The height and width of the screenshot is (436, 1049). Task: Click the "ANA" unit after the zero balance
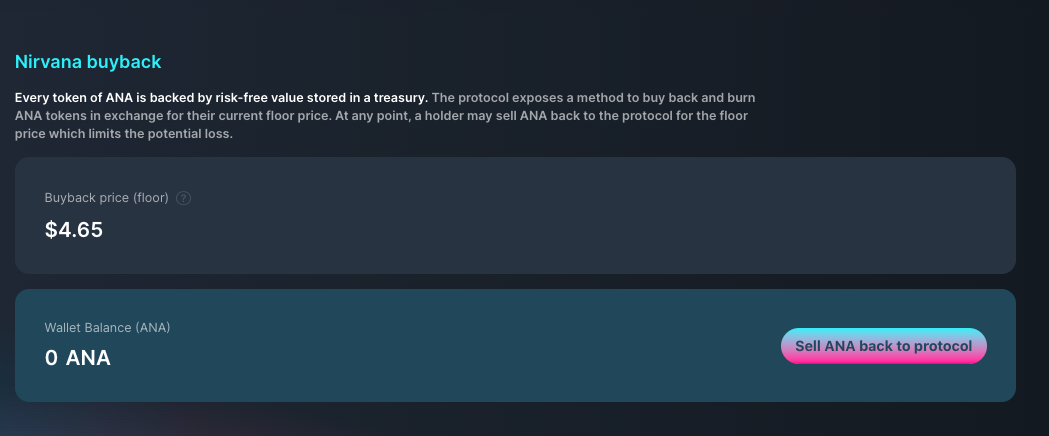click(88, 358)
